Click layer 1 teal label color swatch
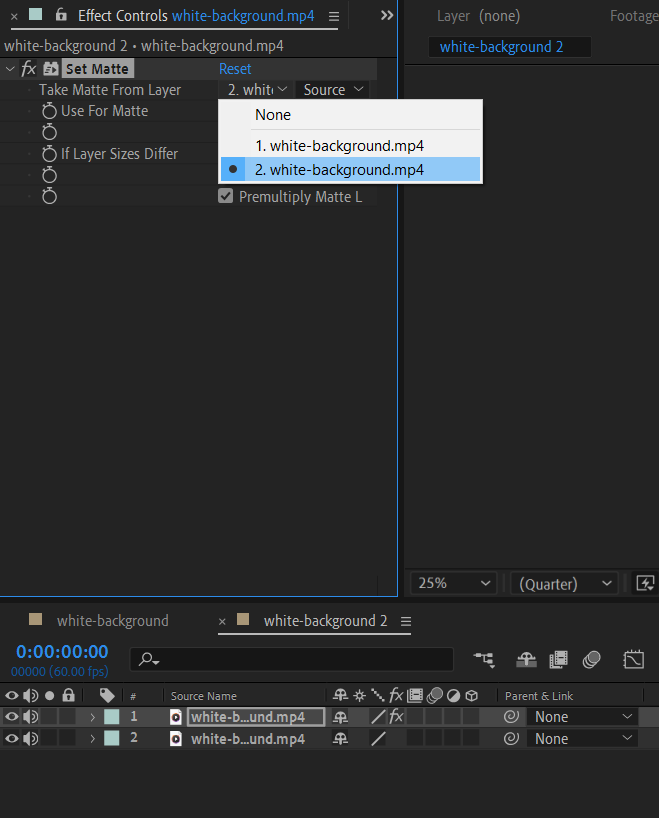Screen dimensions: 659x818 (x=112, y=717)
